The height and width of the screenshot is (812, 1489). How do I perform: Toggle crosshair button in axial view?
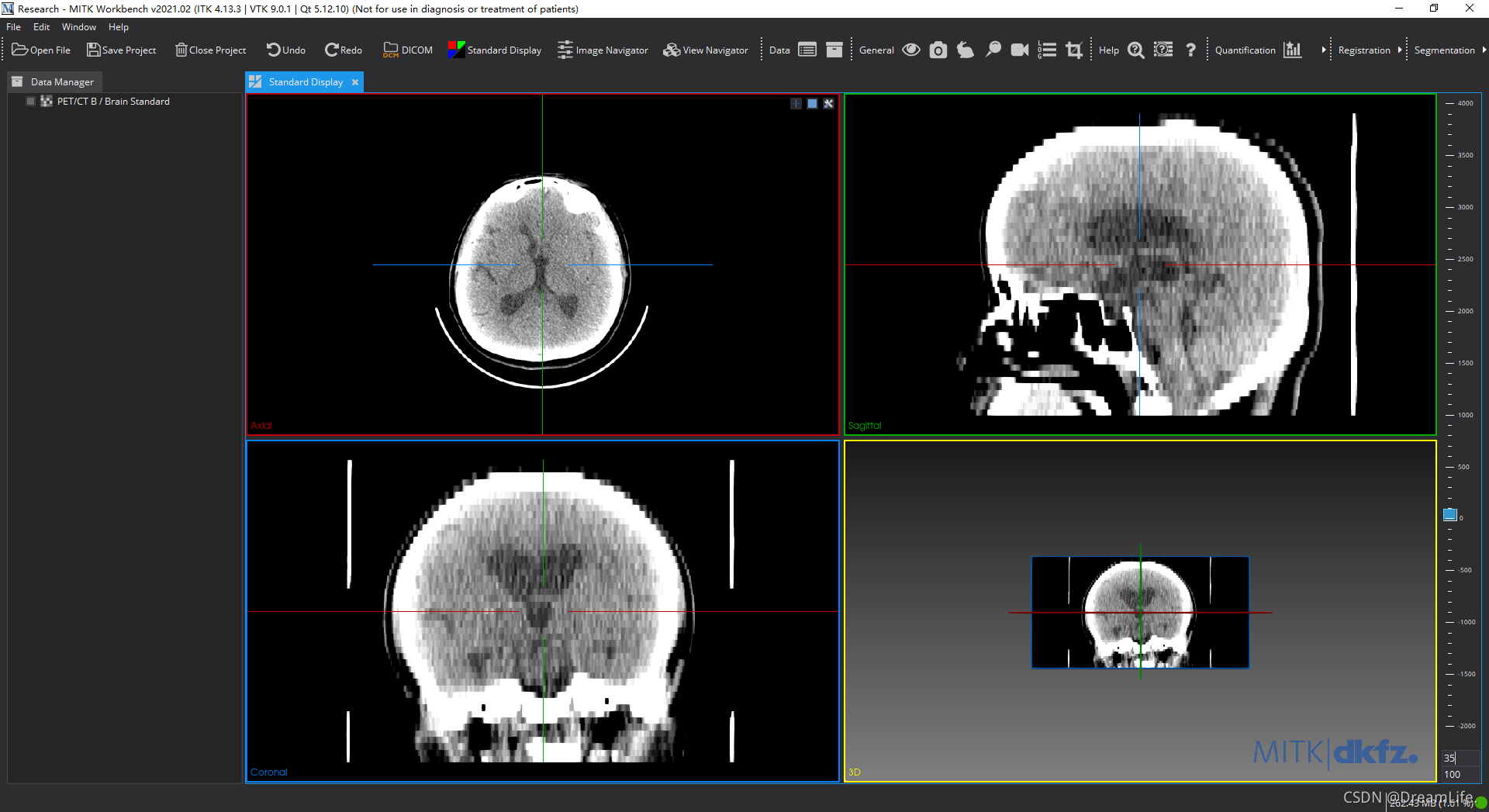(796, 104)
